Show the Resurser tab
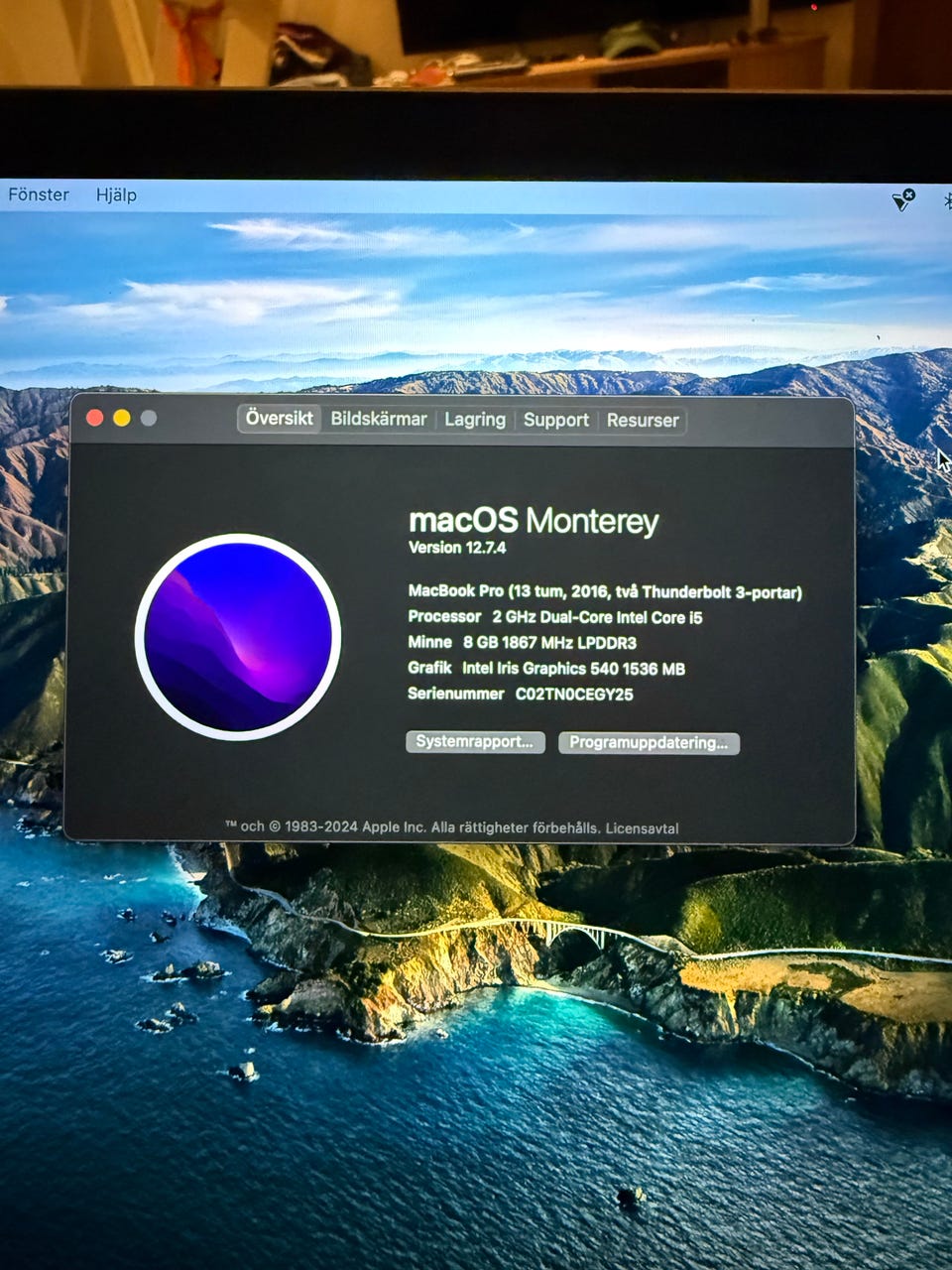This screenshot has width=952, height=1270. pyautogui.click(x=643, y=420)
